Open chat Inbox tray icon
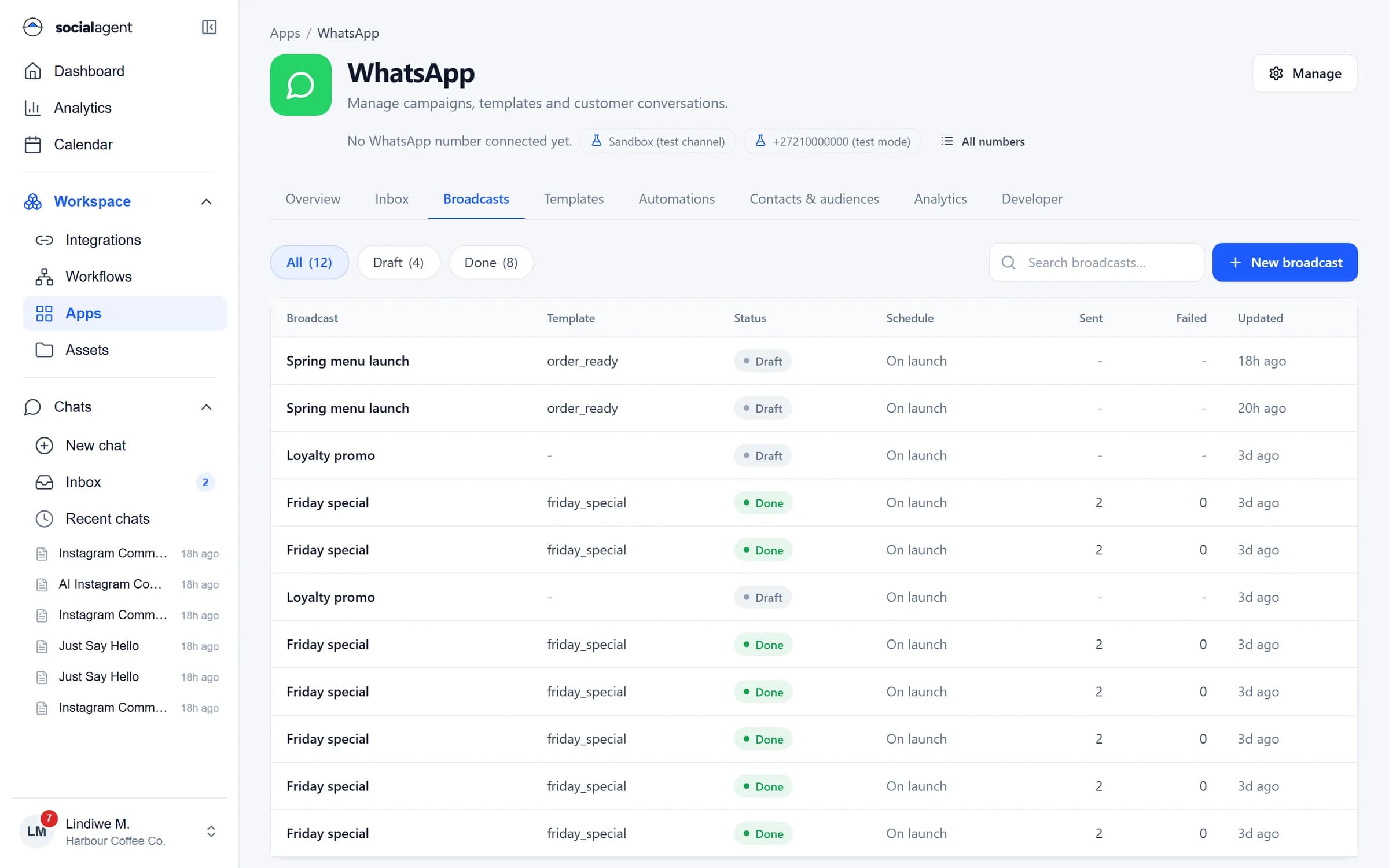Viewport: 1389px width, 868px height. (45, 482)
